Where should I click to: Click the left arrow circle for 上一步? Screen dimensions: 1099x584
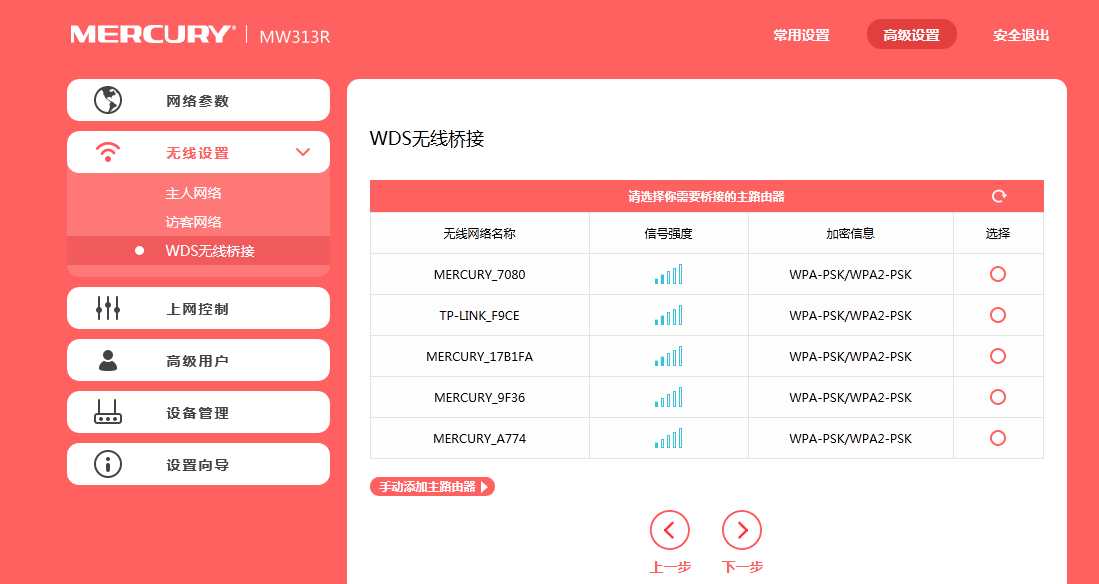pos(669,530)
